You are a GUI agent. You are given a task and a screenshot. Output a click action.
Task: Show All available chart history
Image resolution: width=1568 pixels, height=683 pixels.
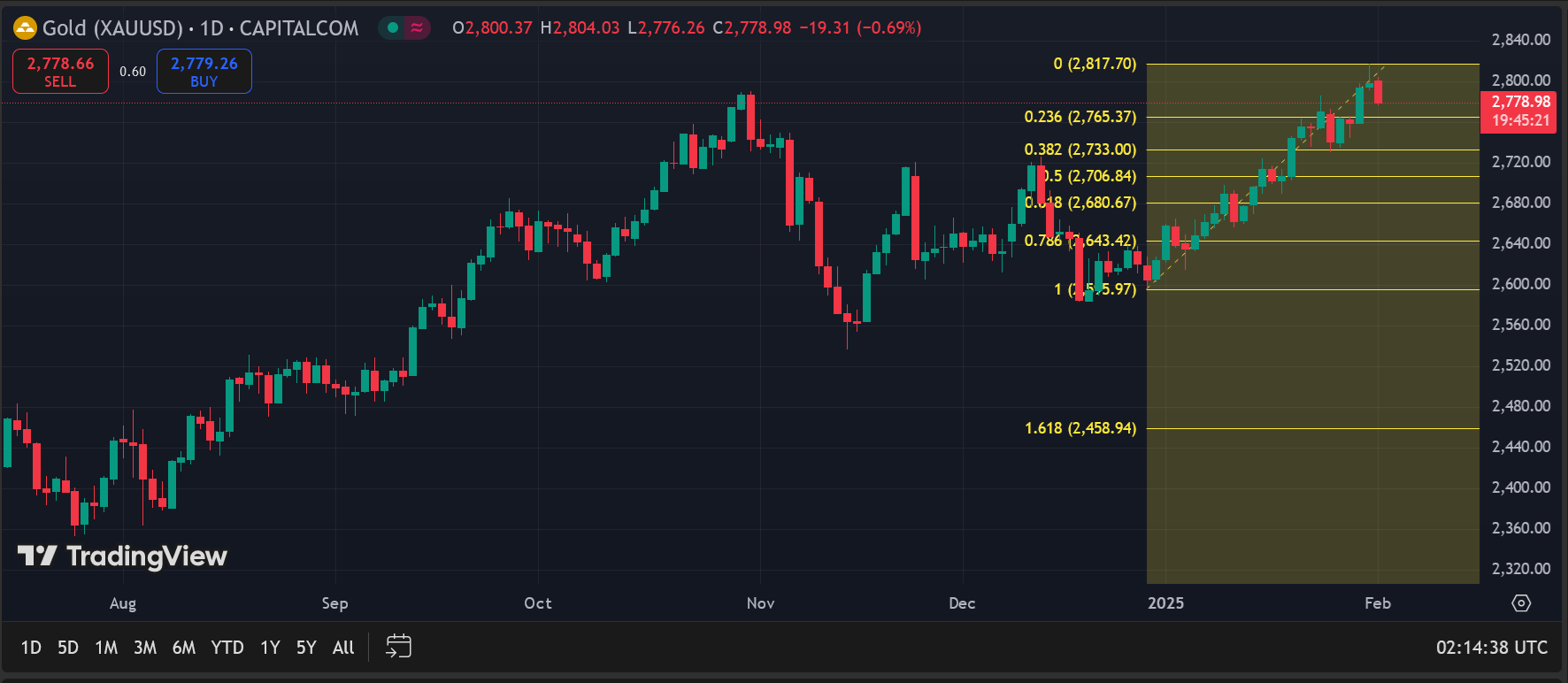[x=343, y=648]
